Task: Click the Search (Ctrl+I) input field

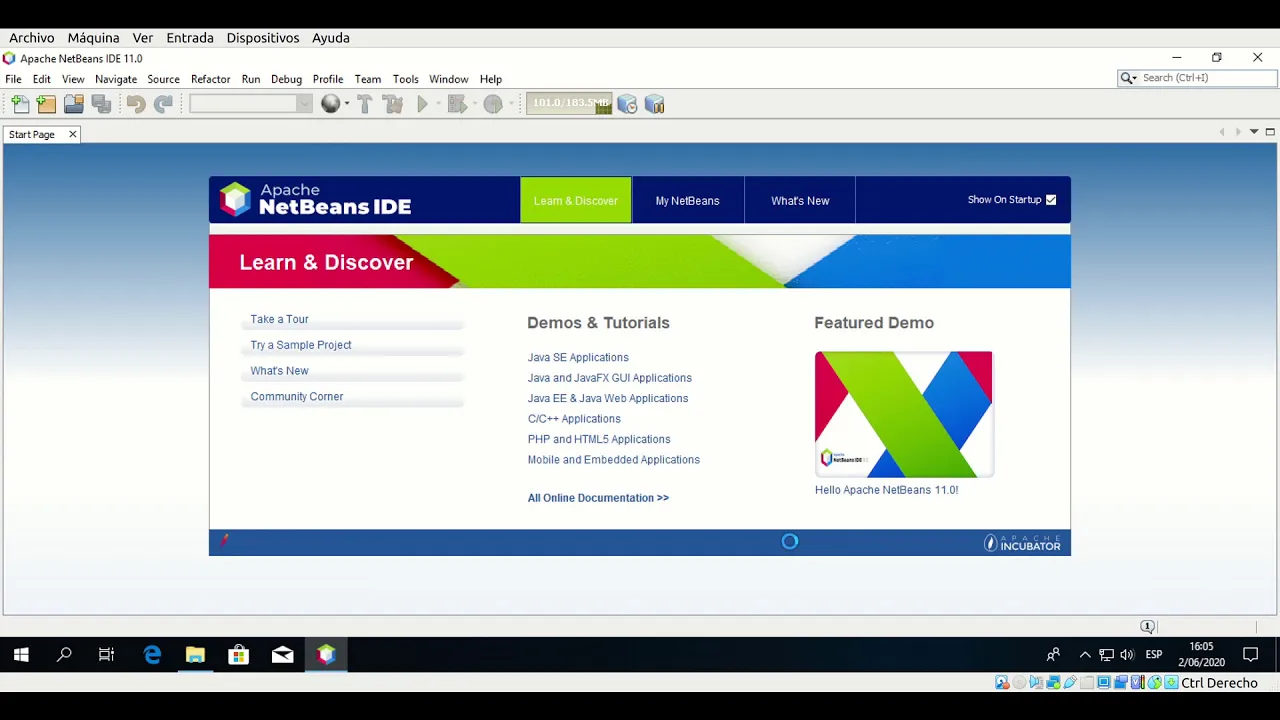Action: (1208, 78)
